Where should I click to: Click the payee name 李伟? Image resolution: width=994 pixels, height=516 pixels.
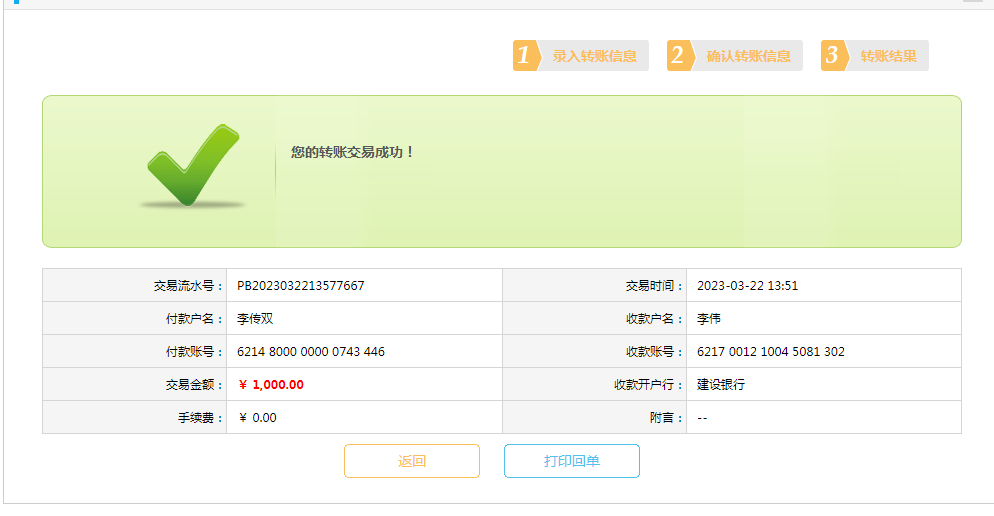[x=709, y=319]
